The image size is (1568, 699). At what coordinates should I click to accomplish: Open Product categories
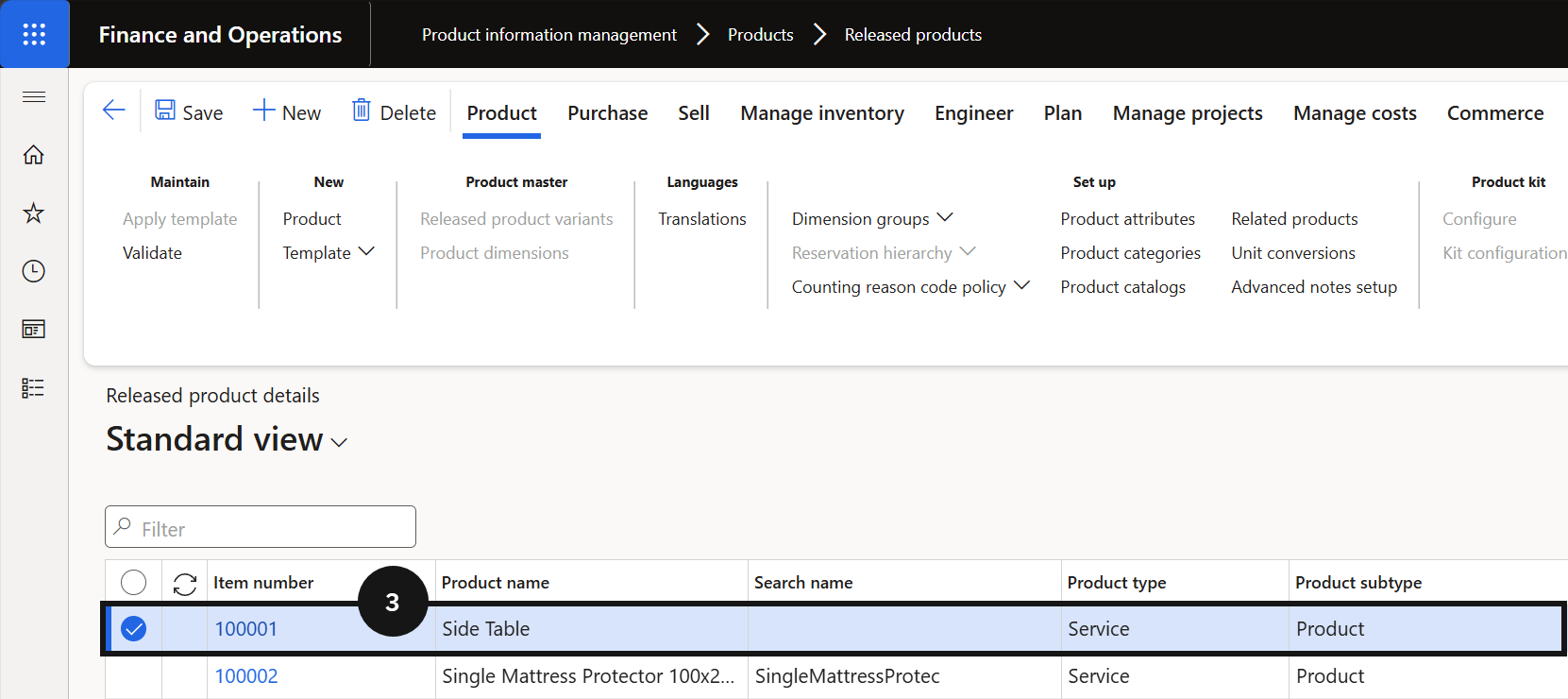click(x=1130, y=252)
